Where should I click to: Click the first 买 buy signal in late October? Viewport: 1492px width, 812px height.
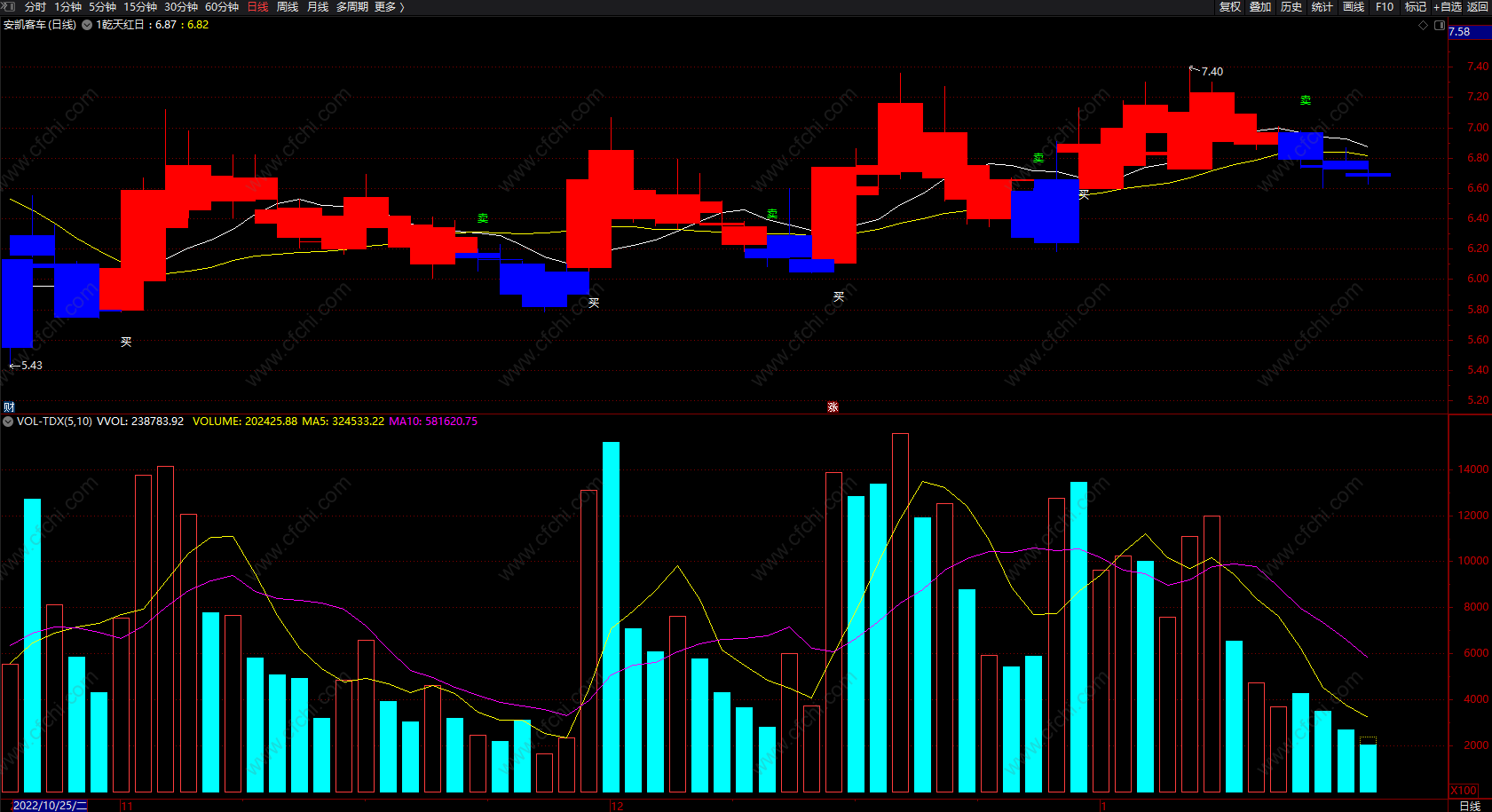click(x=126, y=342)
